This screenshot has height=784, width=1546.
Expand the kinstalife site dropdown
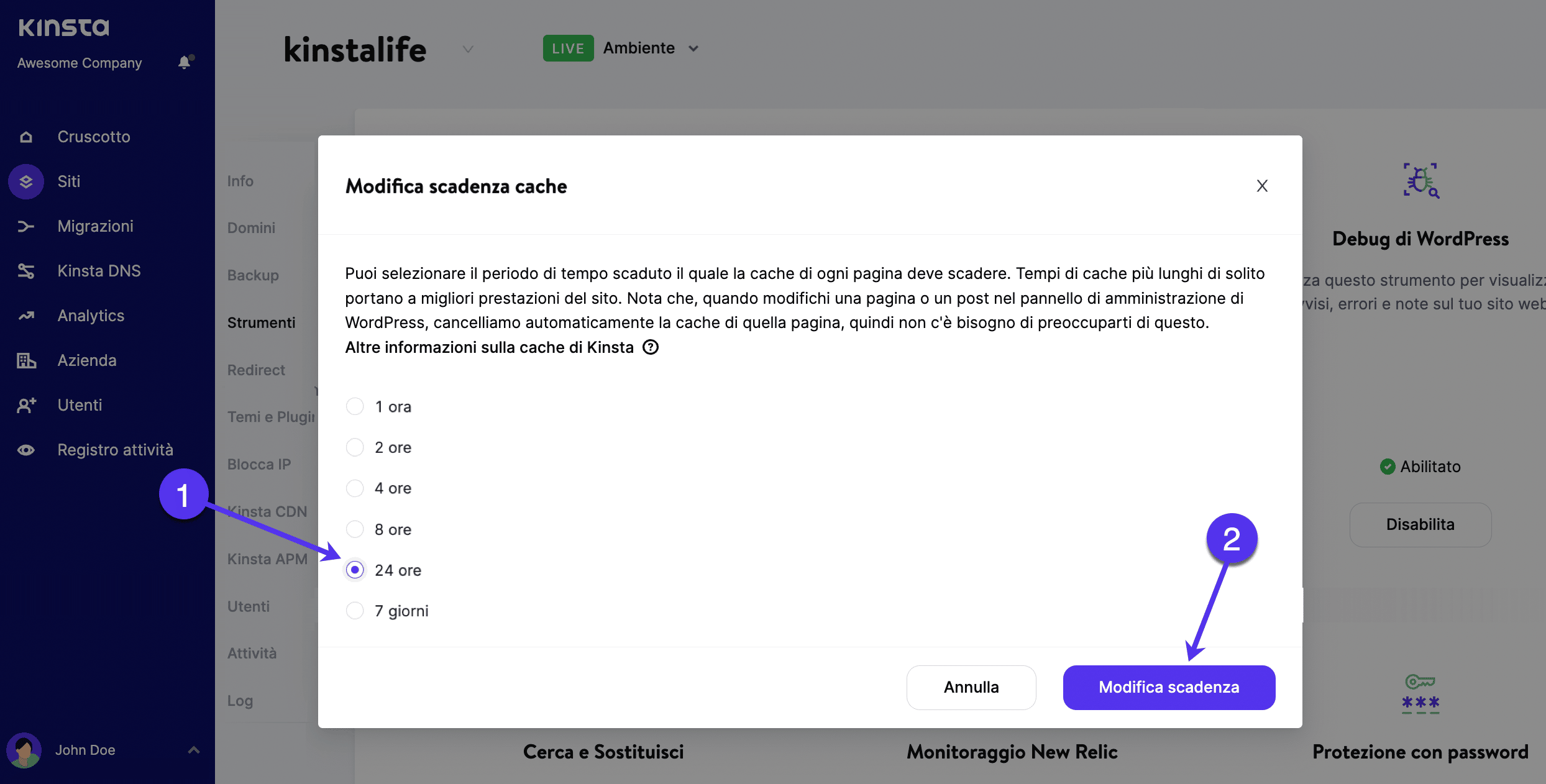[467, 49]
